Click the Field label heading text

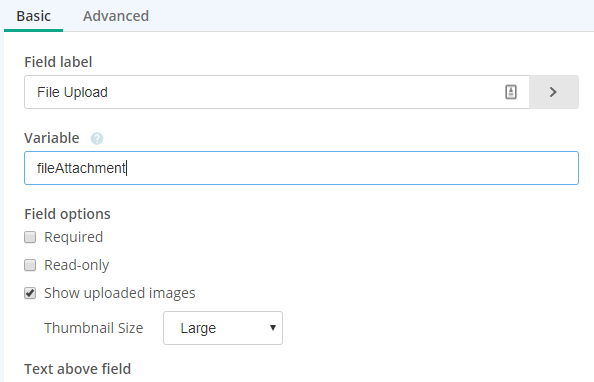coord(58,62)
